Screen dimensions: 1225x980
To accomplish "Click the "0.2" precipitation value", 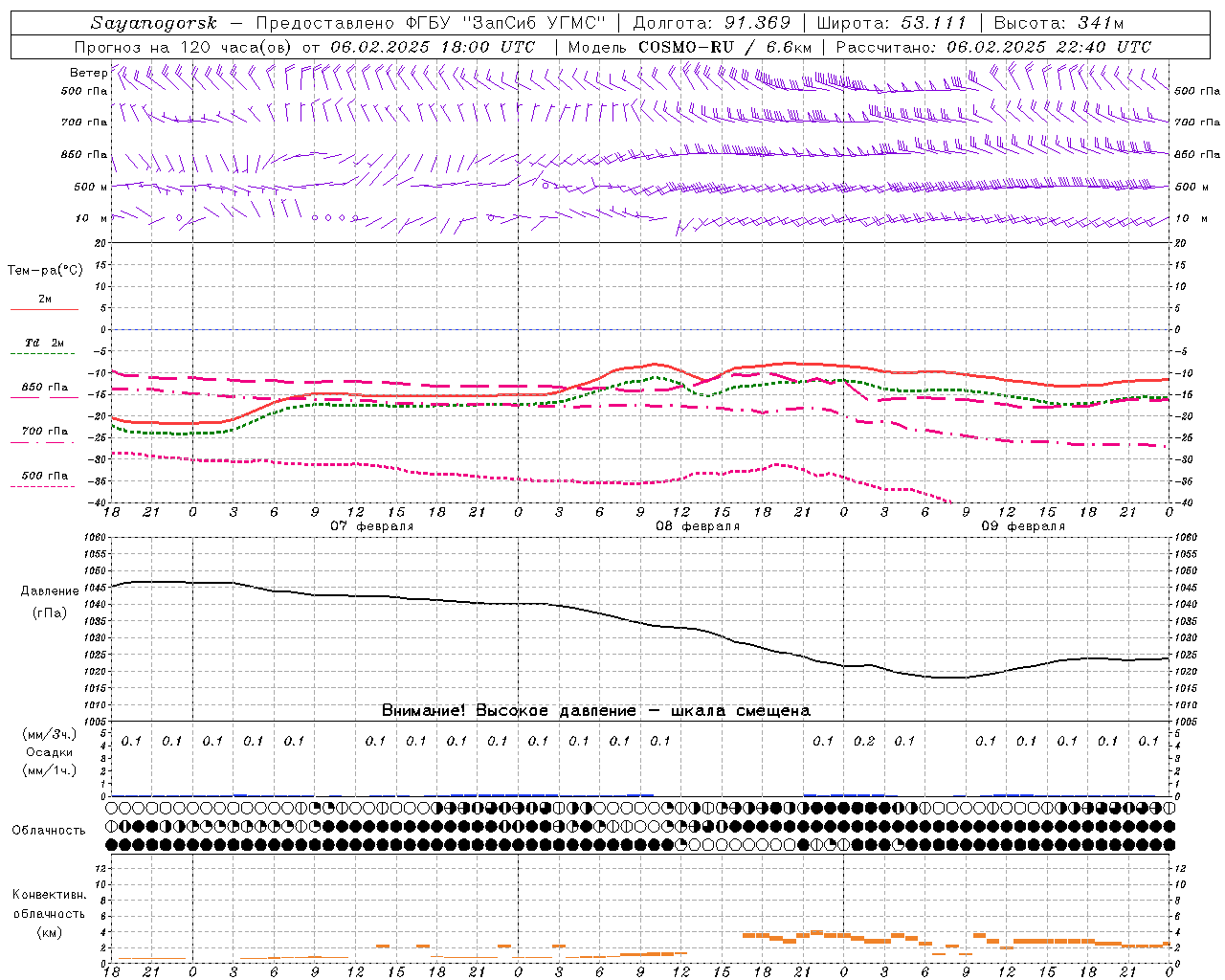I will pos(863,741).
